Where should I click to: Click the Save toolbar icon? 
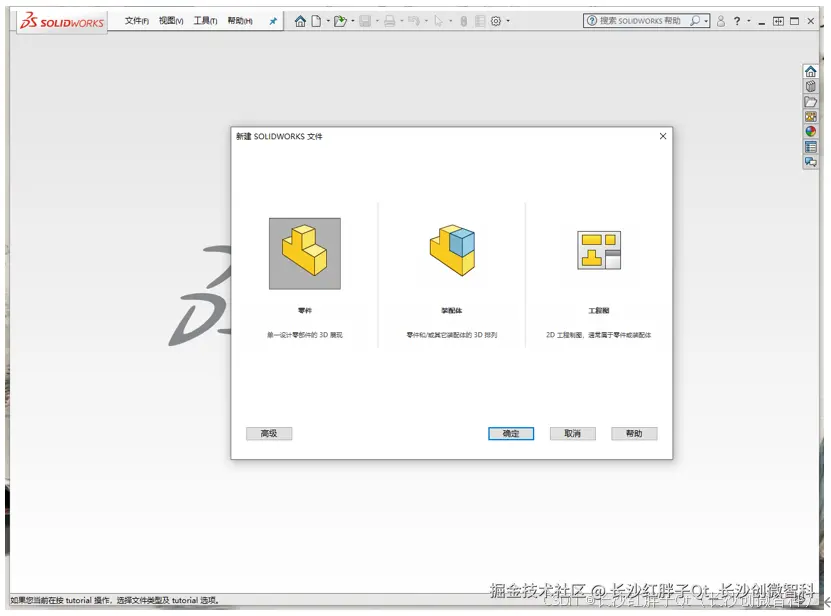point(365,21)
